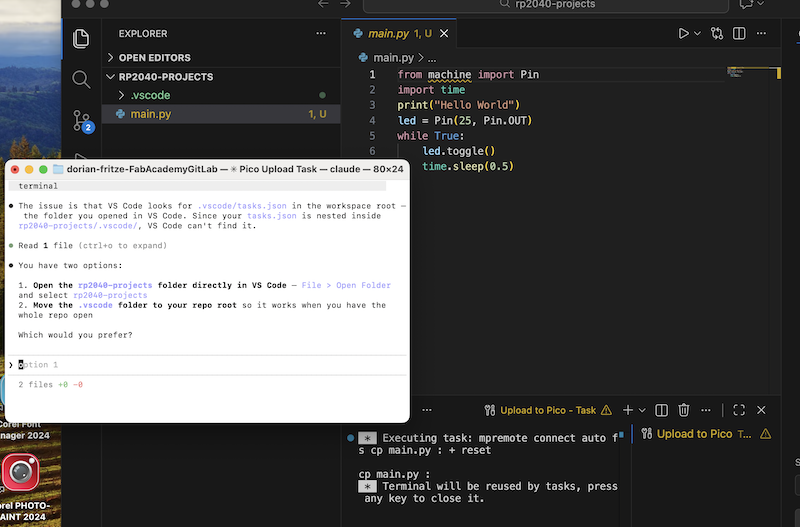800x527 pixels.
Task: Click the breadcrumb ellipsis after main.py
Action: click(432, 58)
